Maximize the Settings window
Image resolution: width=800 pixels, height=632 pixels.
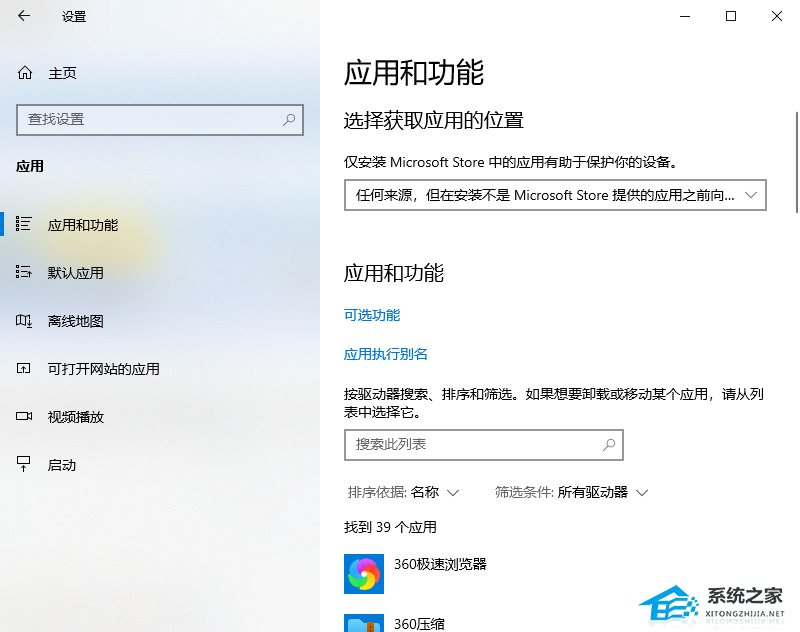(x=731, y=16)
